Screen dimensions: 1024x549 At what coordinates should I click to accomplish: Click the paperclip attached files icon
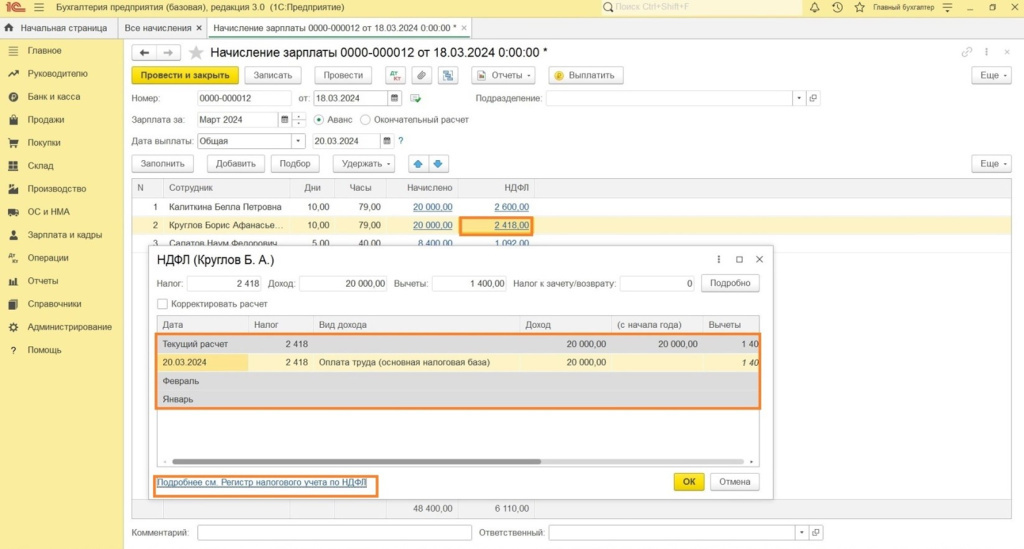click(421, 75)
